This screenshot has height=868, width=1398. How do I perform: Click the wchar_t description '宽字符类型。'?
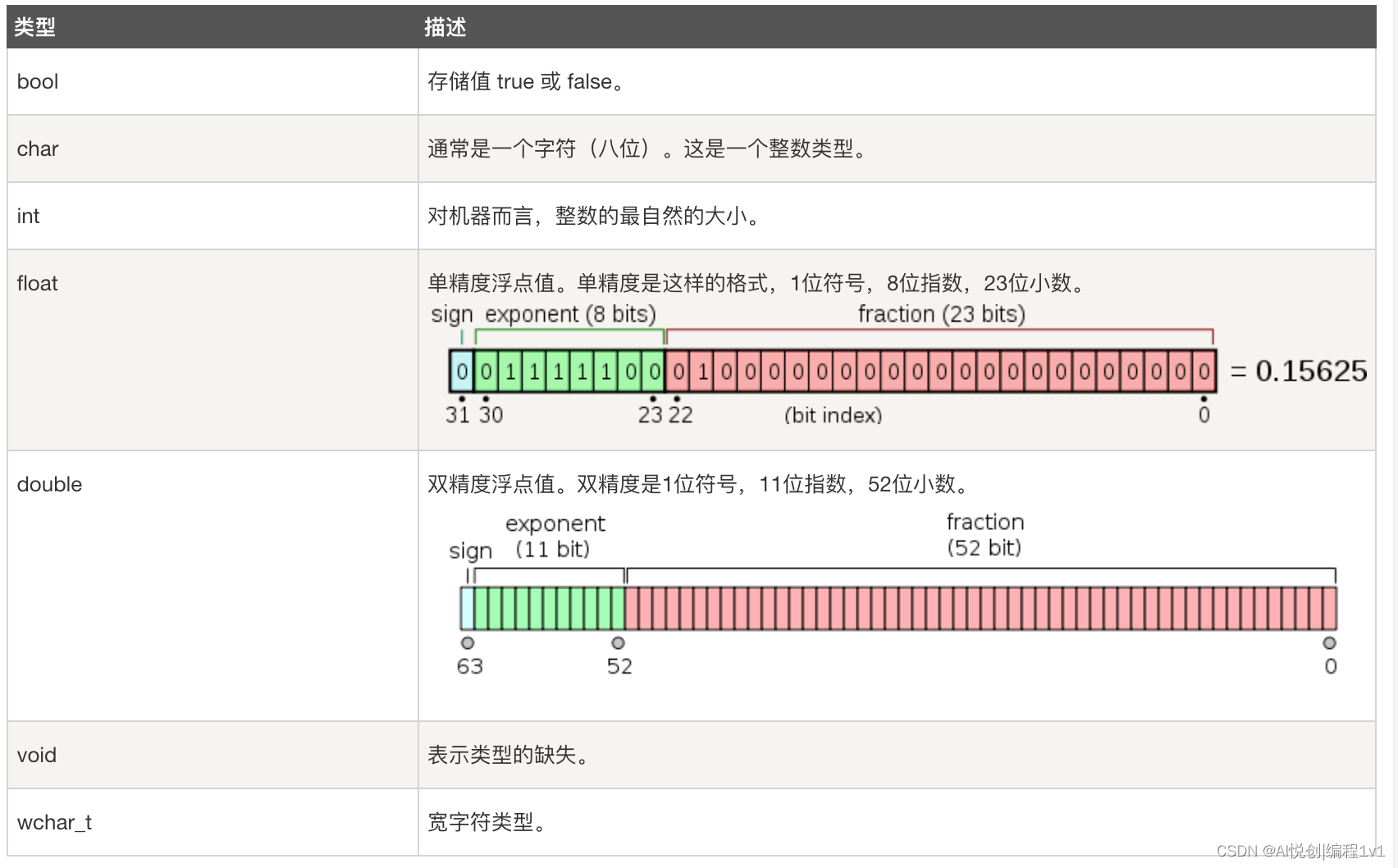click(487, 822)
